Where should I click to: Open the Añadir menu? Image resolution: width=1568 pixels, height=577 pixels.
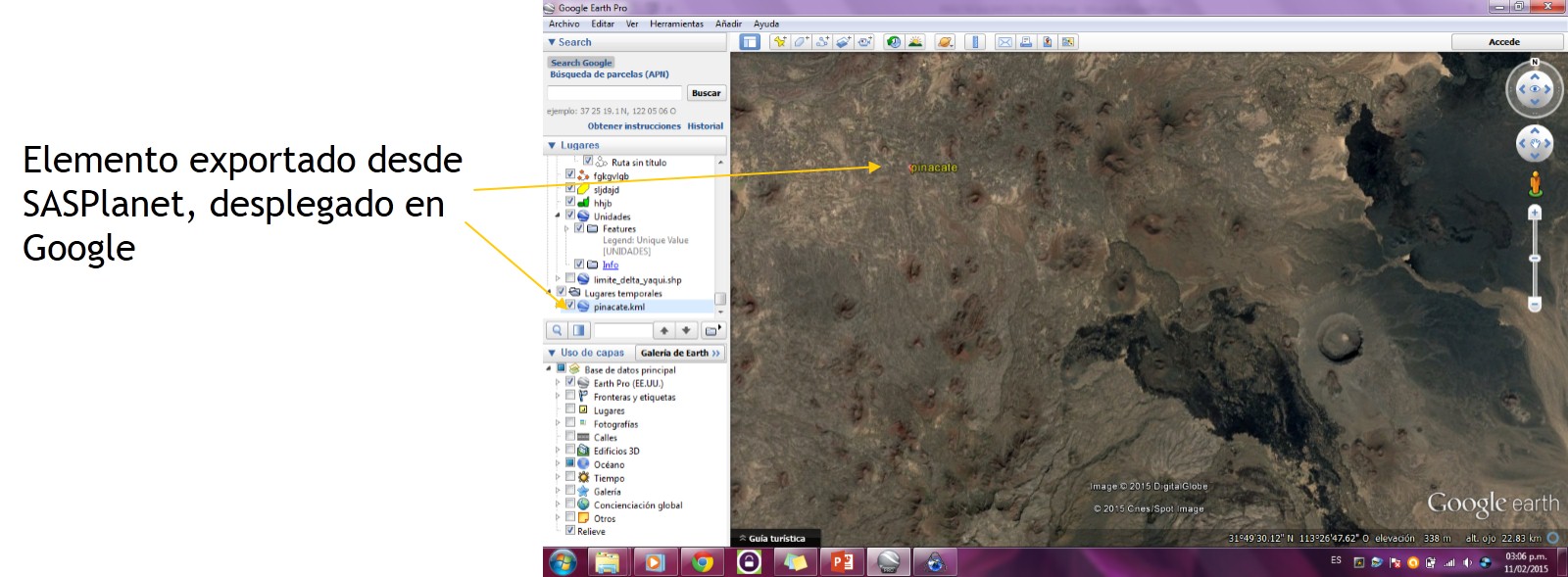[728, 24]
